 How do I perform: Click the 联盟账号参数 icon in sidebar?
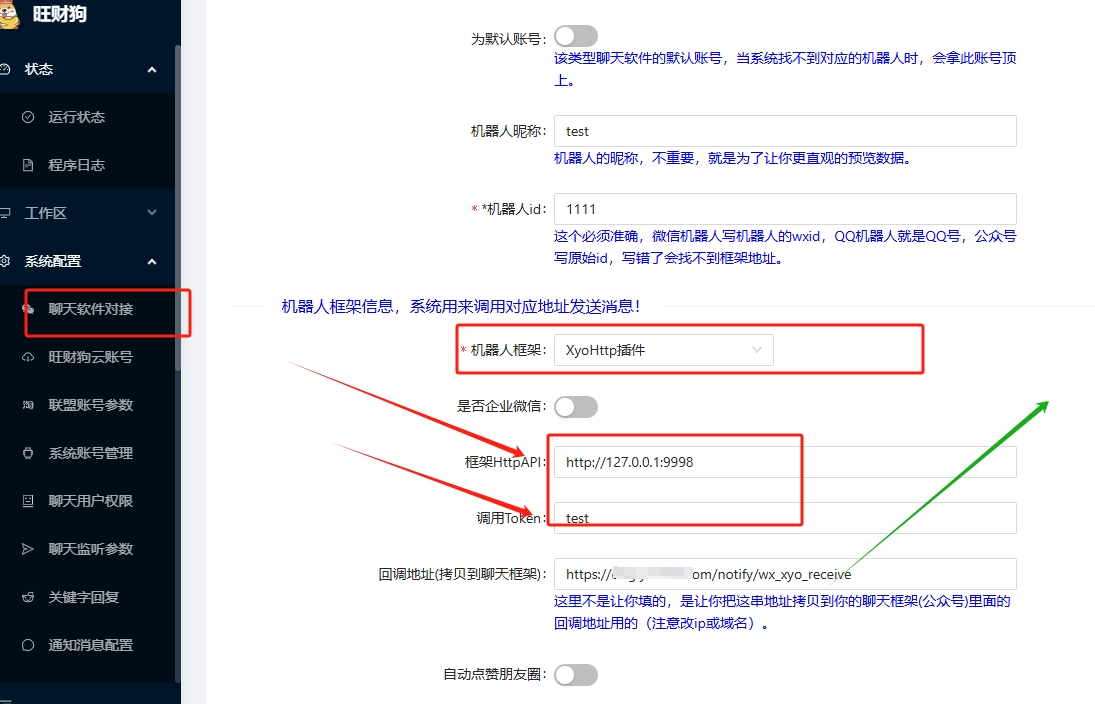click(28, 405)
